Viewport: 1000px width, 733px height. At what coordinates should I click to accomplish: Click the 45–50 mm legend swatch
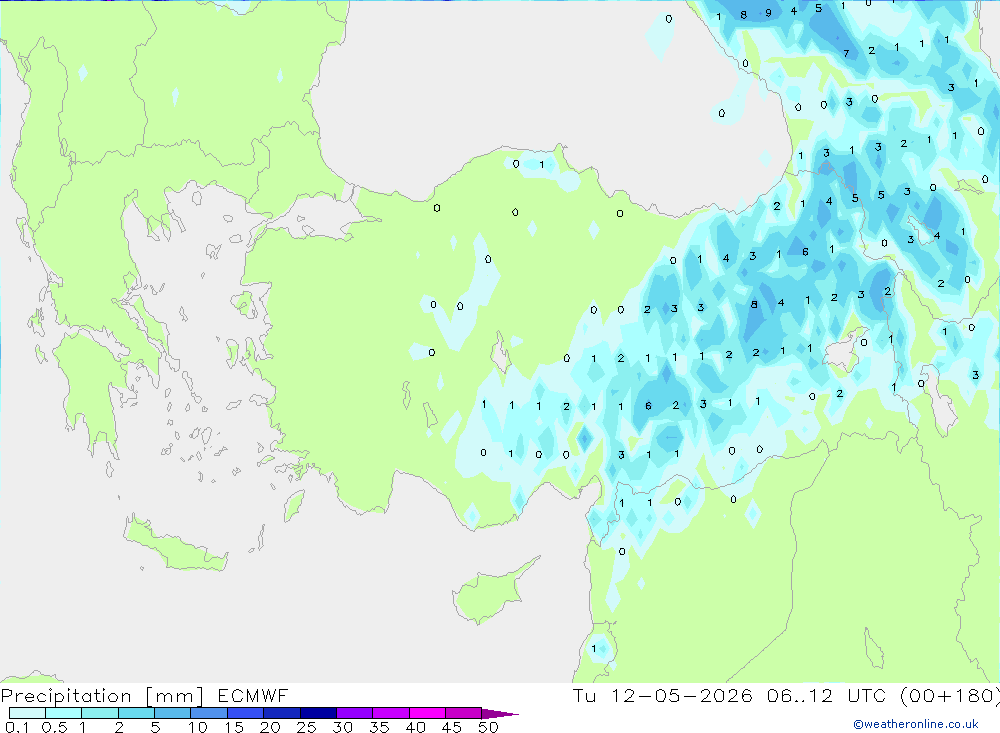point(464,713)
